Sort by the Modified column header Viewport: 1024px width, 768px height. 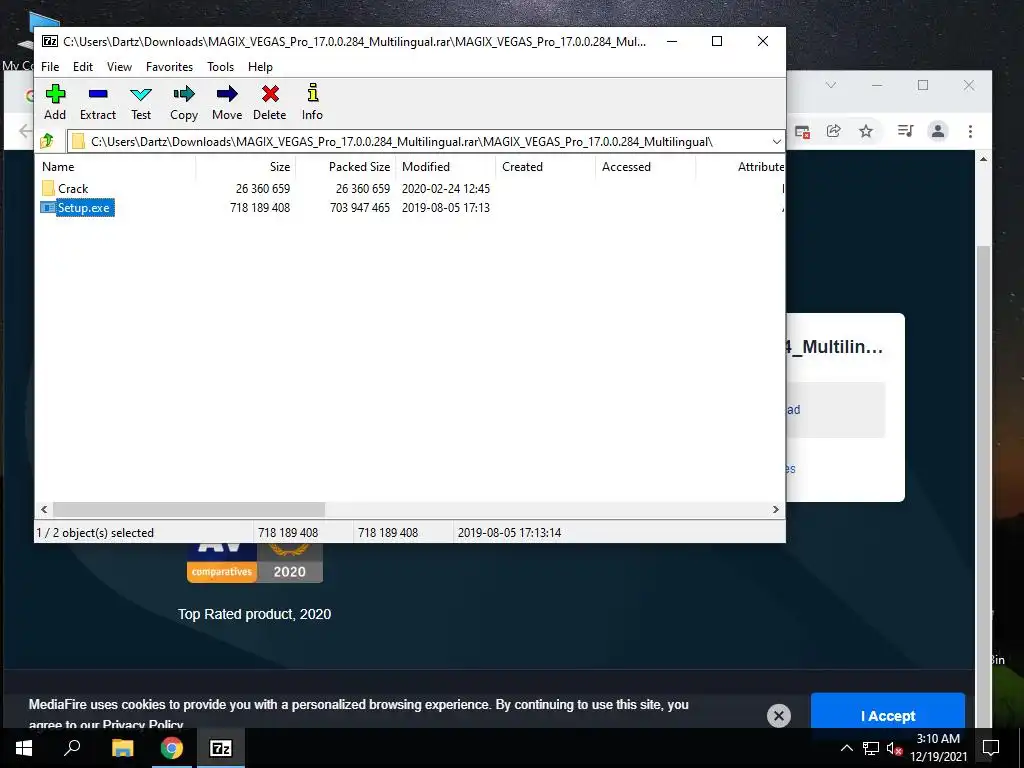[x=445, y=167]
